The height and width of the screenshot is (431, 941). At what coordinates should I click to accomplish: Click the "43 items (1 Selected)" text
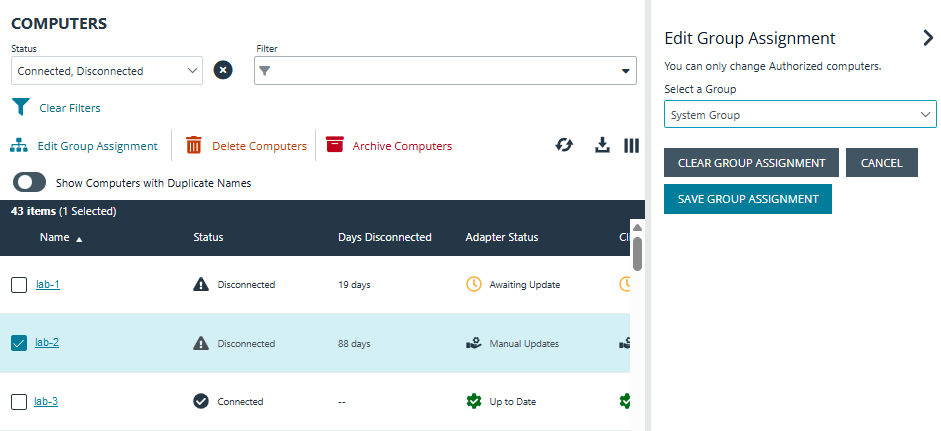(64, 211)
